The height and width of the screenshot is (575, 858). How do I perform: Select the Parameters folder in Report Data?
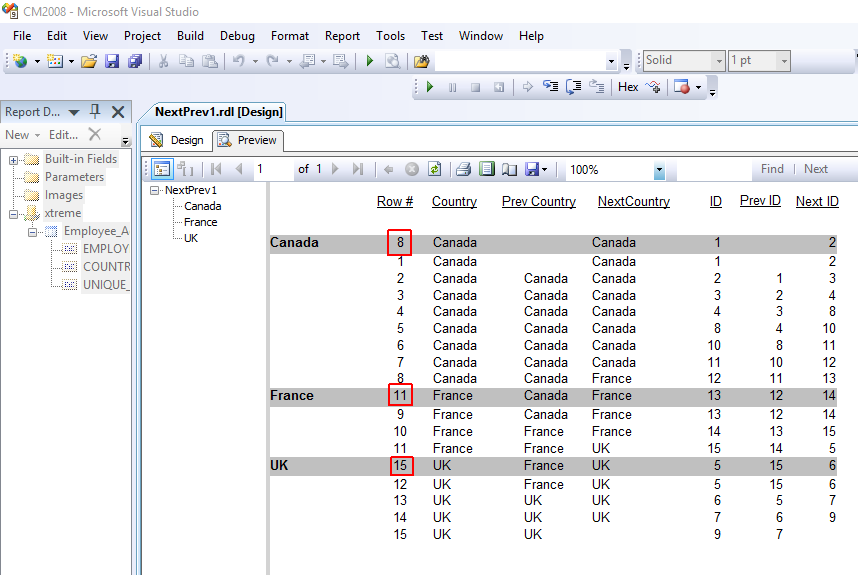point(74,177)
